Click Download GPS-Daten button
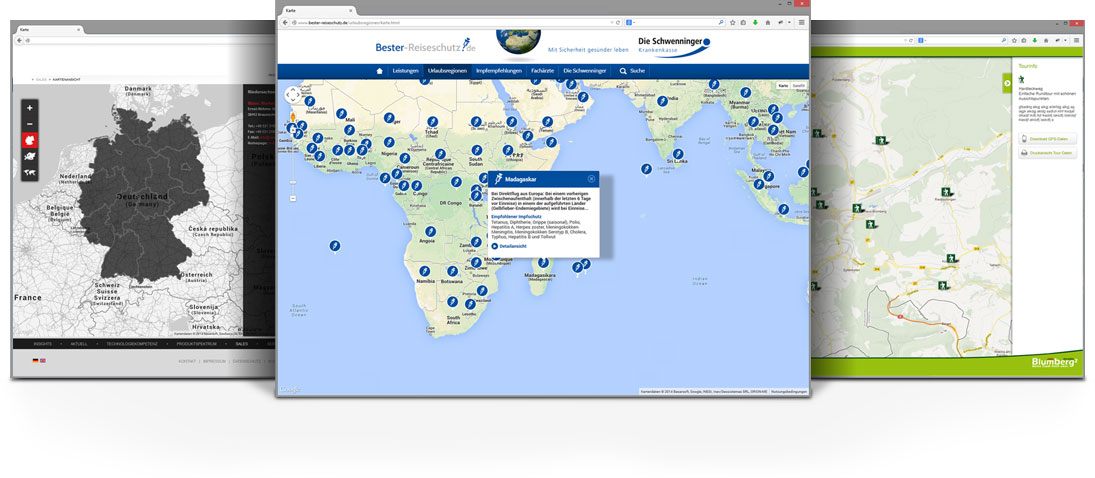Image resolution: width=1095 pixels, height=478 pixels. coord(1047,139)
